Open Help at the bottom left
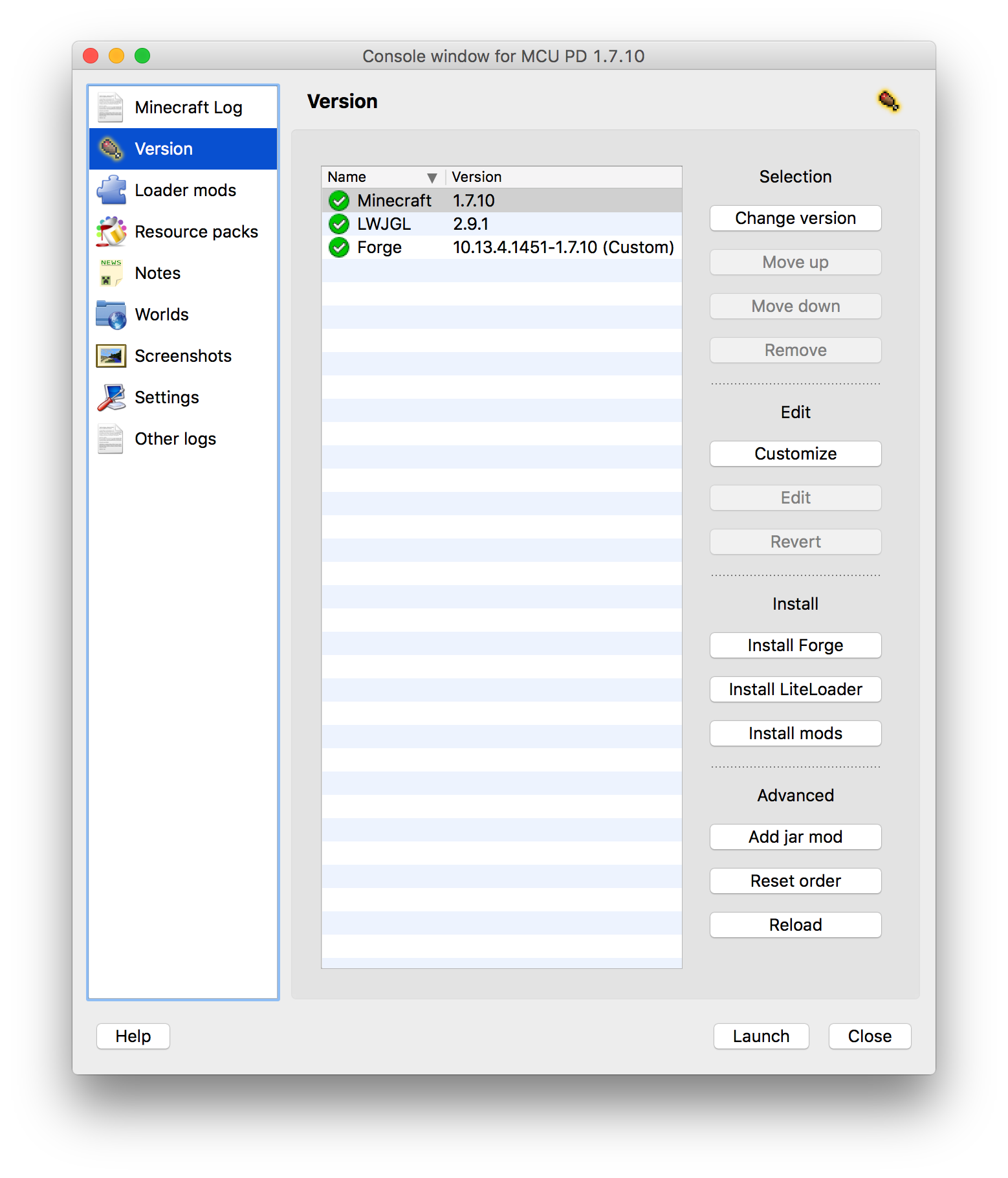 [133, 1036]
